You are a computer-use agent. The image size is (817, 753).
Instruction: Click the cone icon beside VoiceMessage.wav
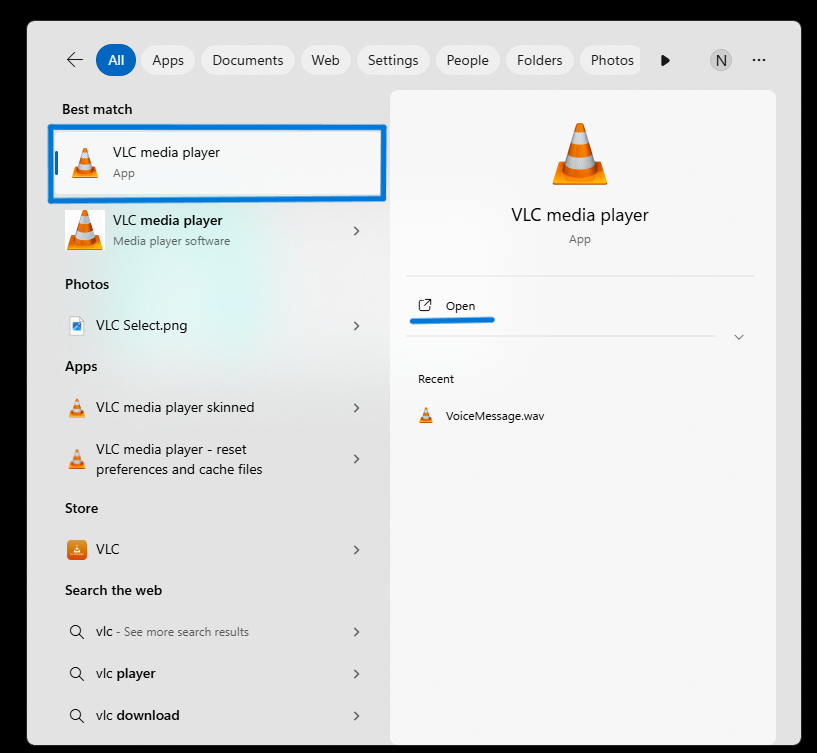(426, 415)
